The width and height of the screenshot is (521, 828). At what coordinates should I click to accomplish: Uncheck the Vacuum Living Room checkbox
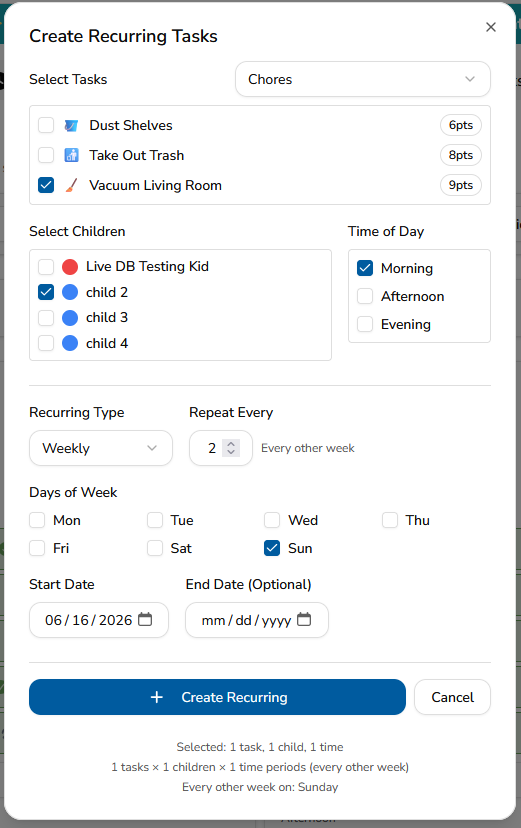[x=46, y=185]
